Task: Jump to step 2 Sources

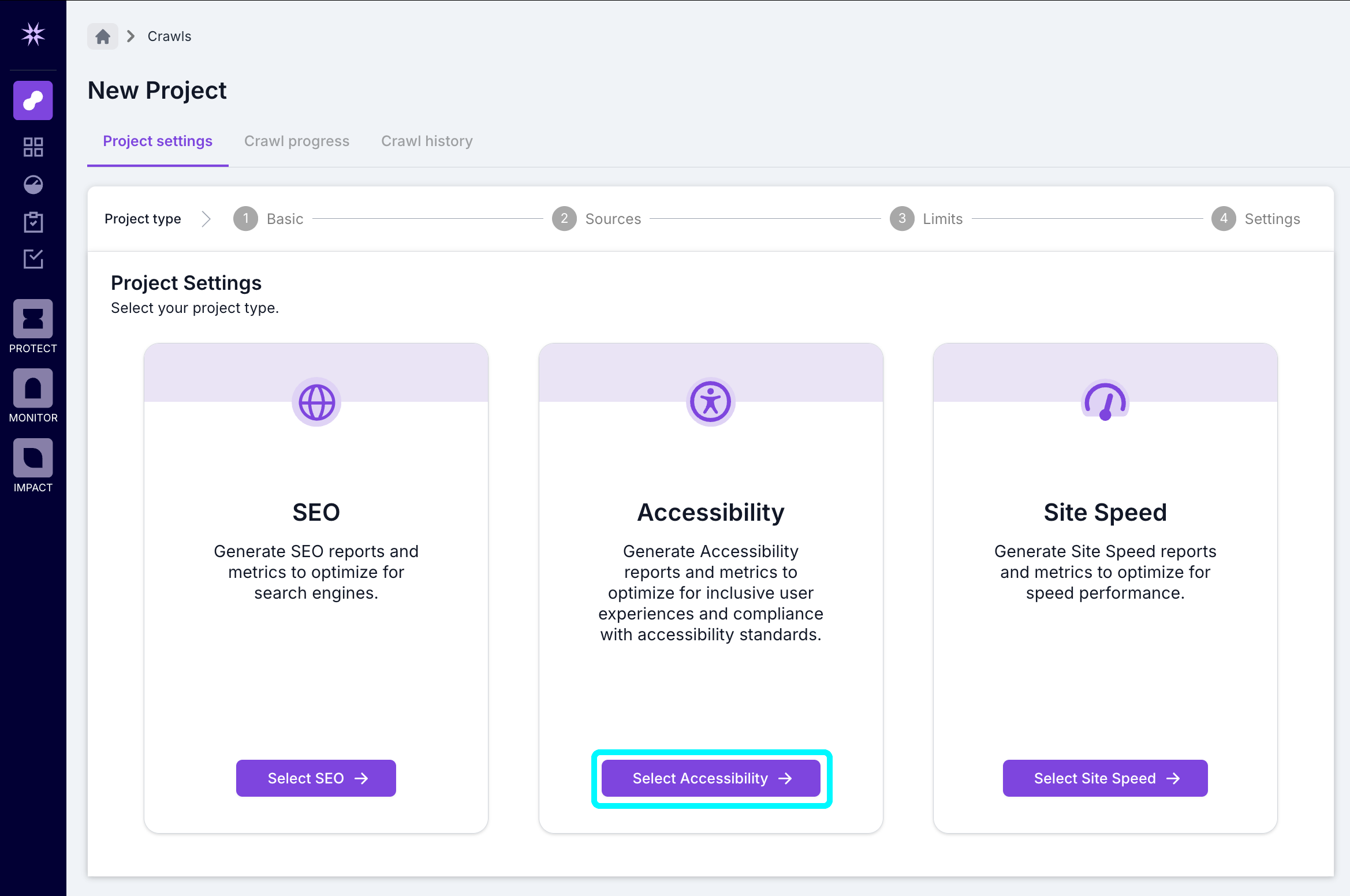Action: (x=597, y=219)
